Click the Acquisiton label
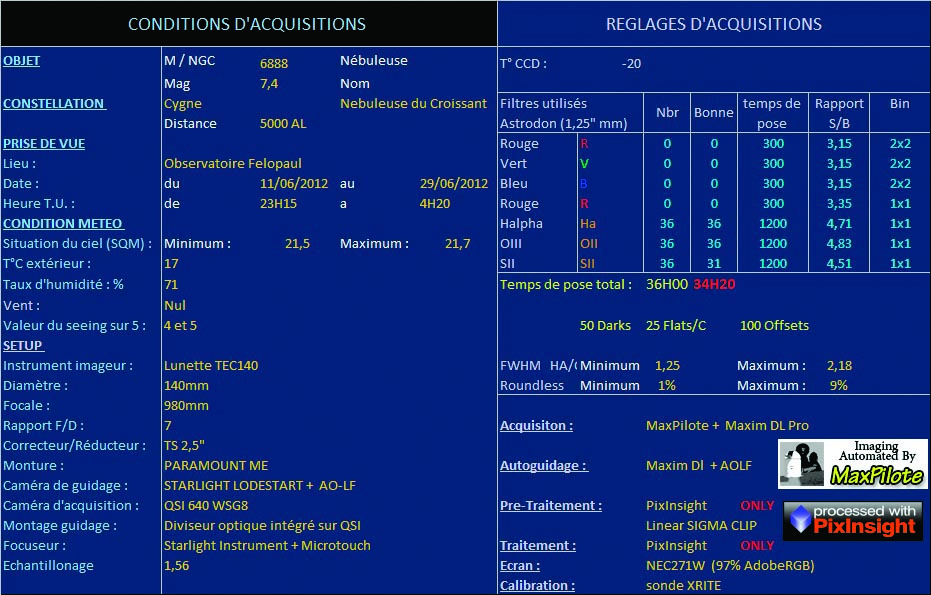931x595 pixels. 536,426
